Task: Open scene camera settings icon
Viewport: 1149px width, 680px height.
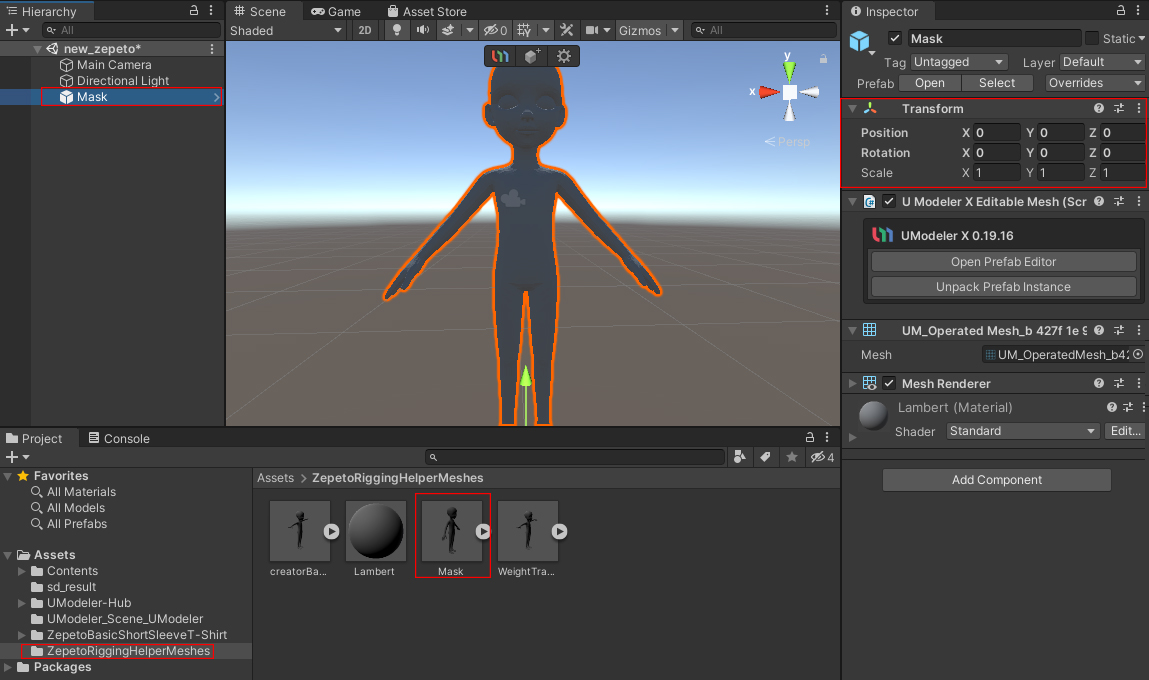Action: coord(592,30)
